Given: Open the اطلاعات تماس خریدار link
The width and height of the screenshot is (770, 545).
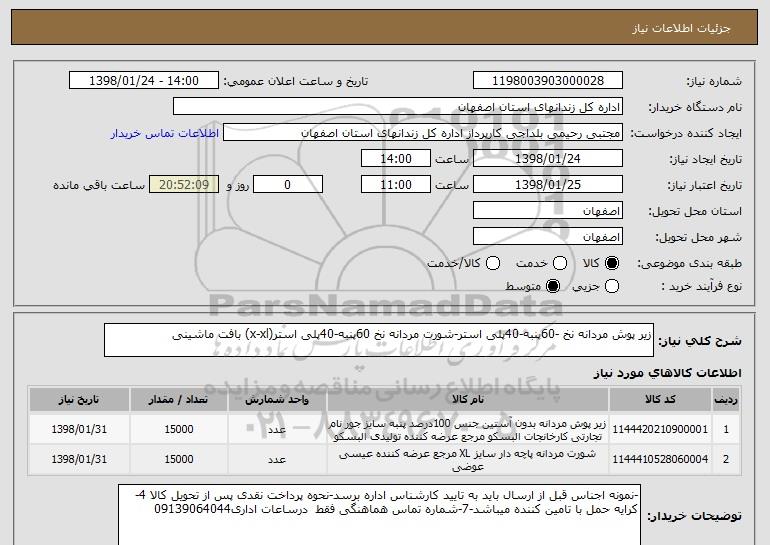Looking at the screenshot, I should click(165, 134).
